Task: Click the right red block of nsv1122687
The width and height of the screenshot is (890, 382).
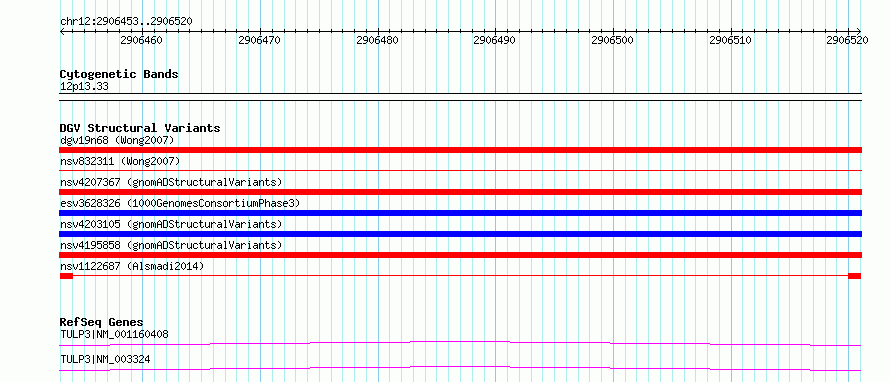Action: point(854,276)
